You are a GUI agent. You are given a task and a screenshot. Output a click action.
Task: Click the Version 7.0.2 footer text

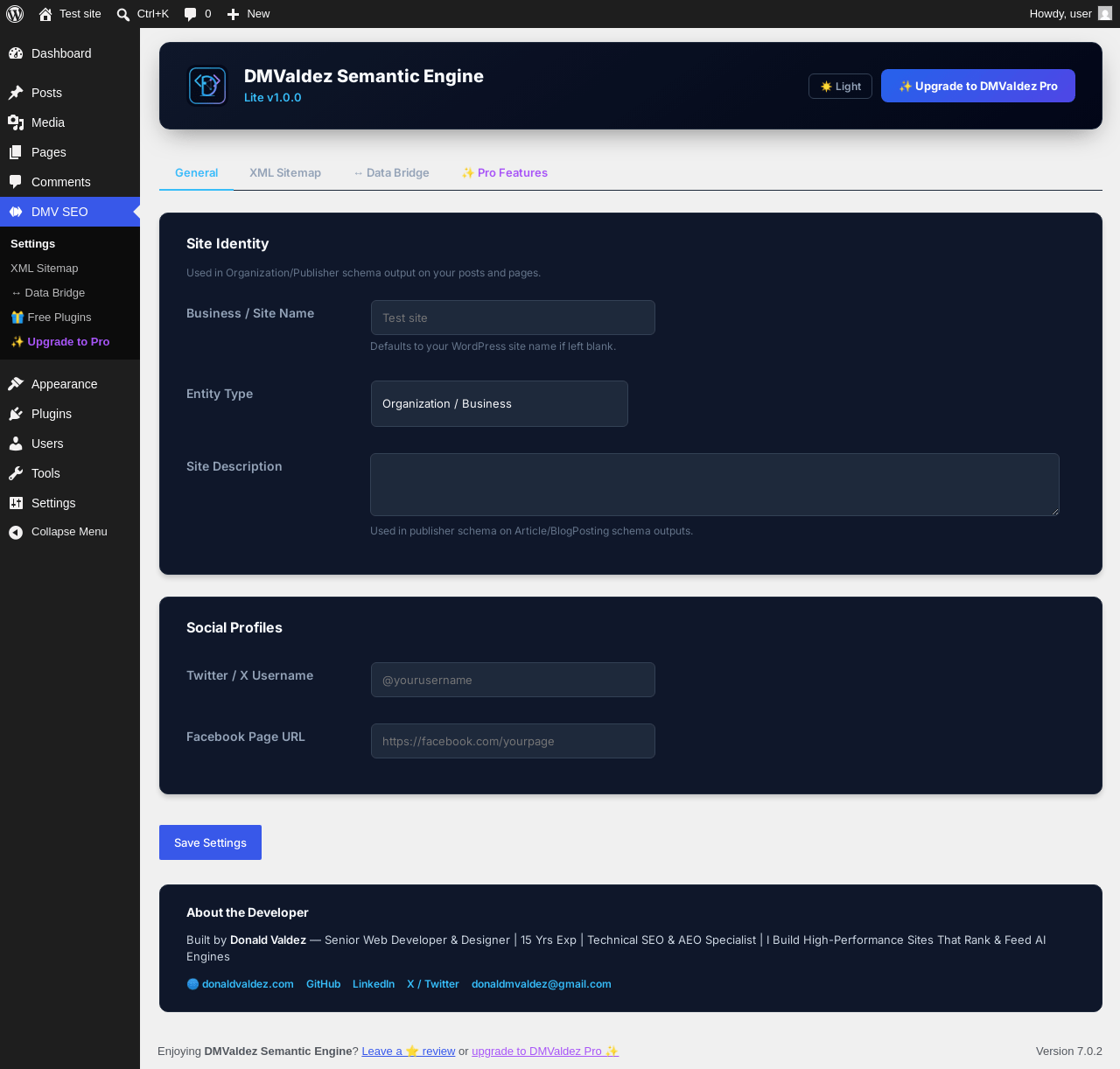point(1069,1052)
